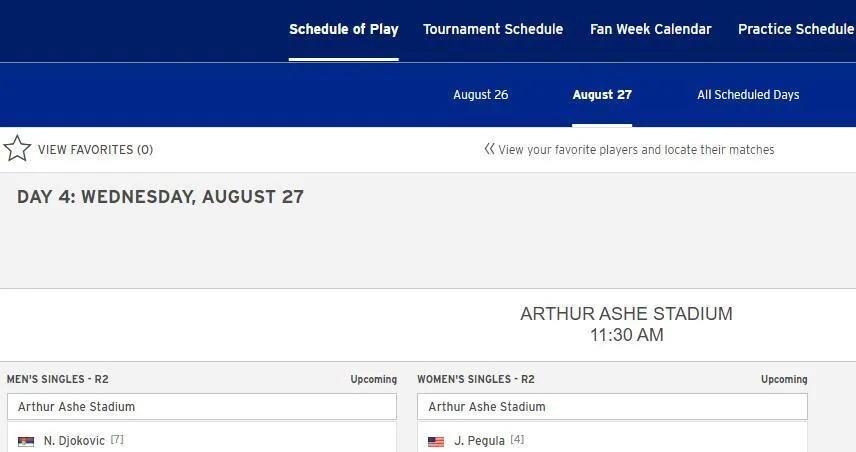Click the Arthur Ashe Stadium 11:30 AM header
Viewport: 856px width, 452px height.
(626, 324)
